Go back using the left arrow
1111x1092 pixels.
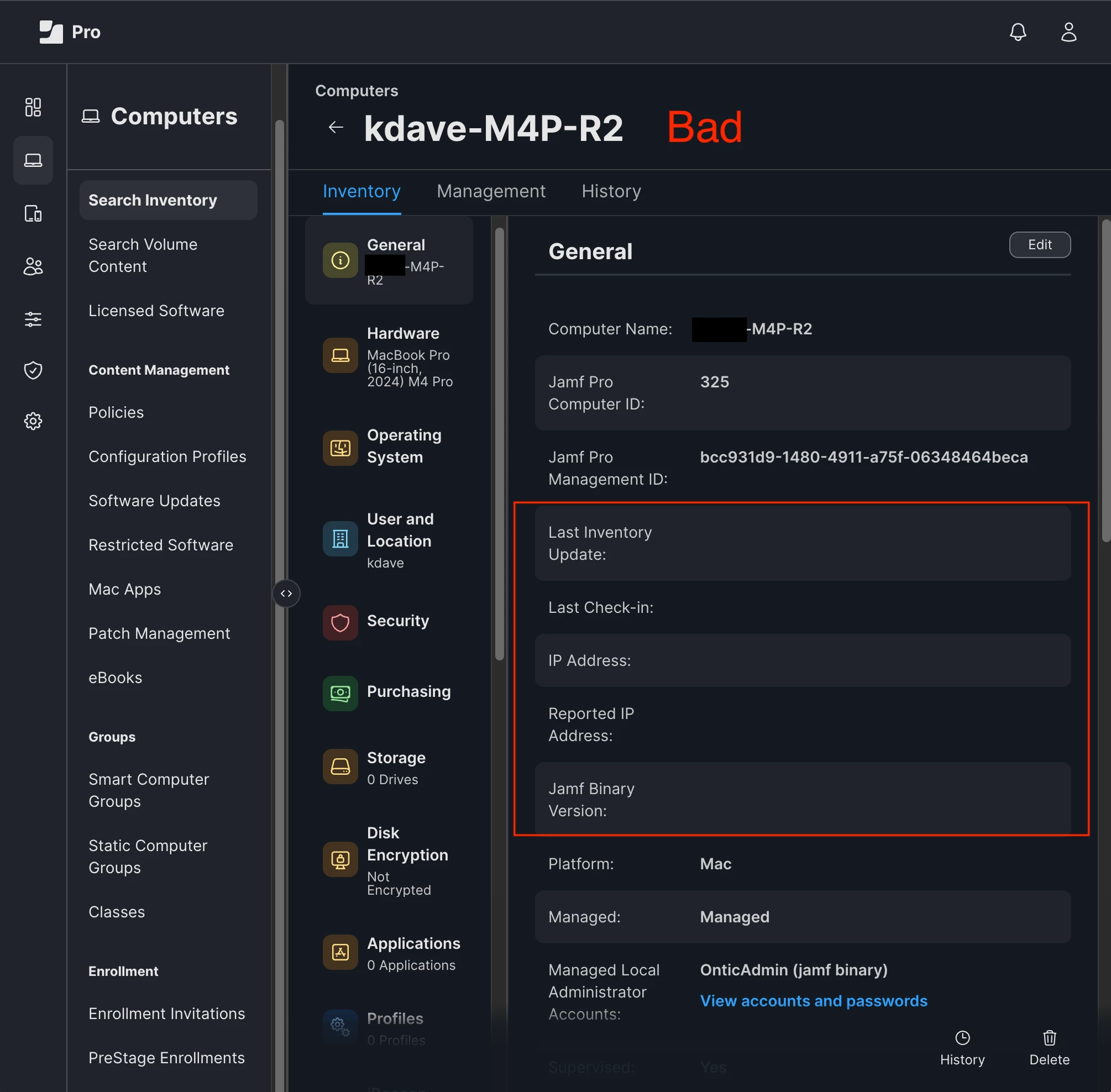pos(336,127)
